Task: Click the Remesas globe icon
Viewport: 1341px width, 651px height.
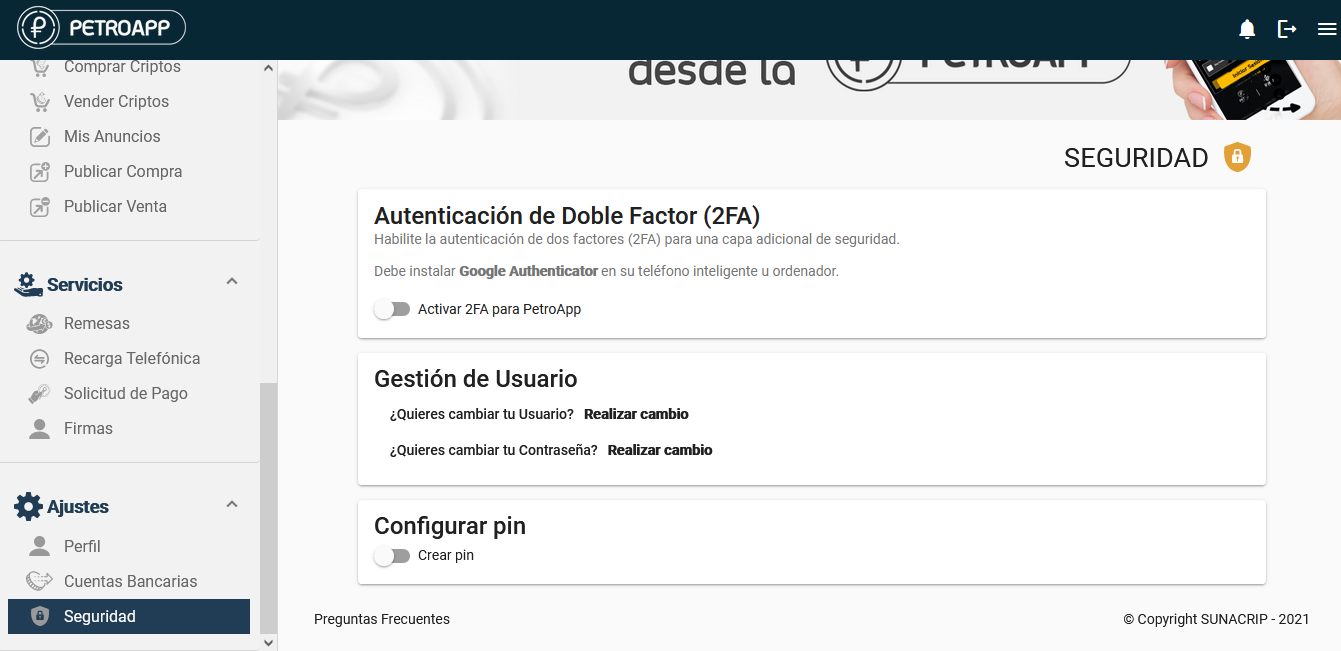Action: [39, 324]
